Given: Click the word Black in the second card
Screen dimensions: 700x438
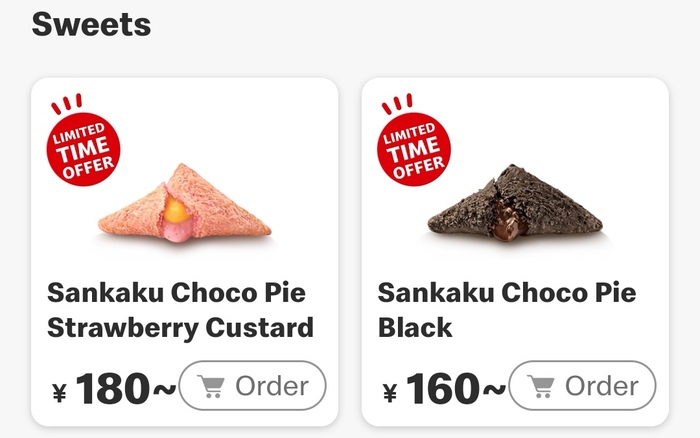Looking at the screenshot, I should (415, 327).
